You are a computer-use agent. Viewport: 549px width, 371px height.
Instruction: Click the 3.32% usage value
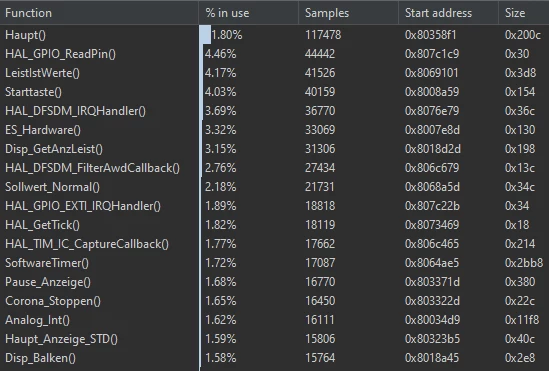[x=221, y=130]
